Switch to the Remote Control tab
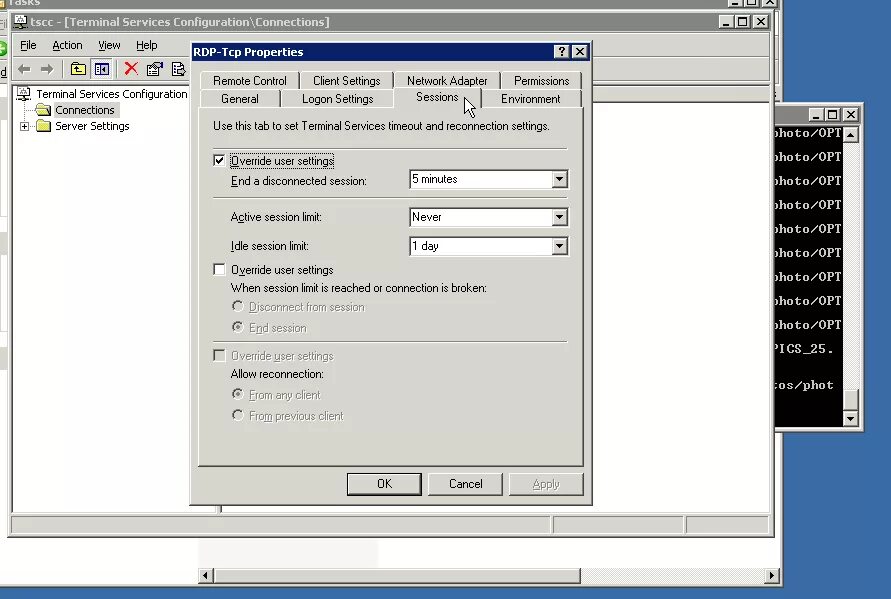 (249, 81)
